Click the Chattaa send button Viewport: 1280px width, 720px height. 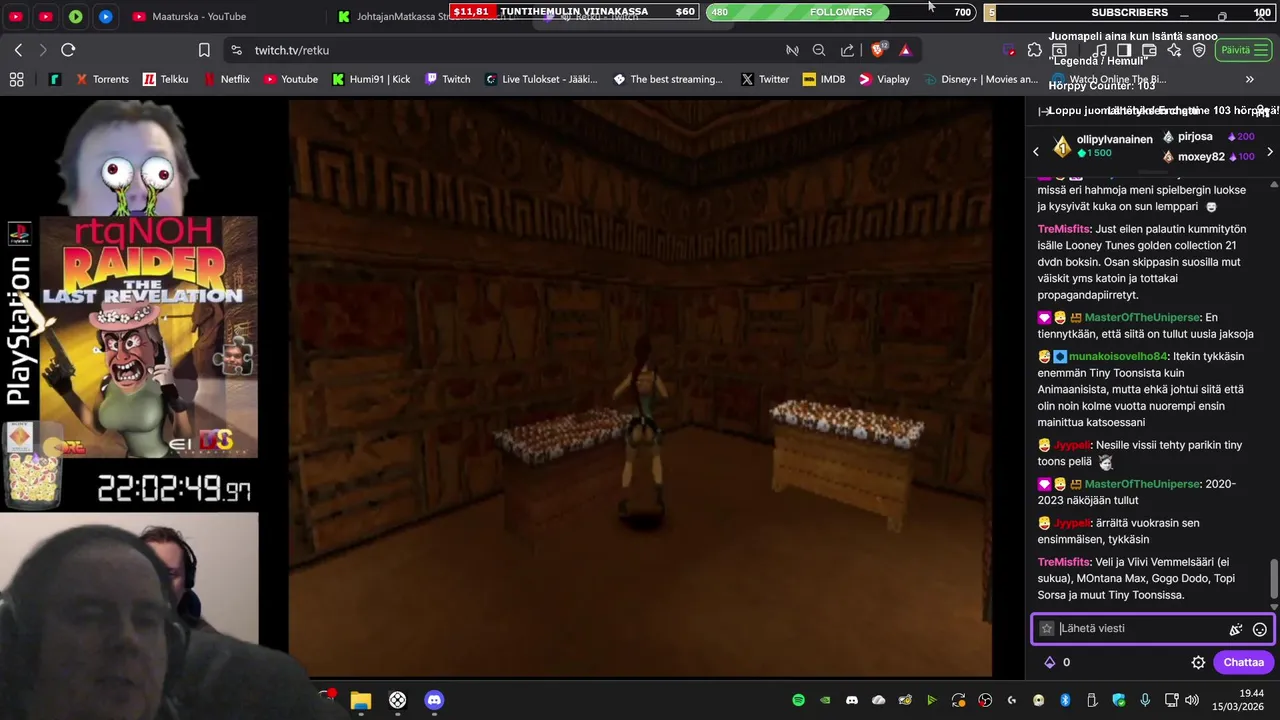[1243, 662]
